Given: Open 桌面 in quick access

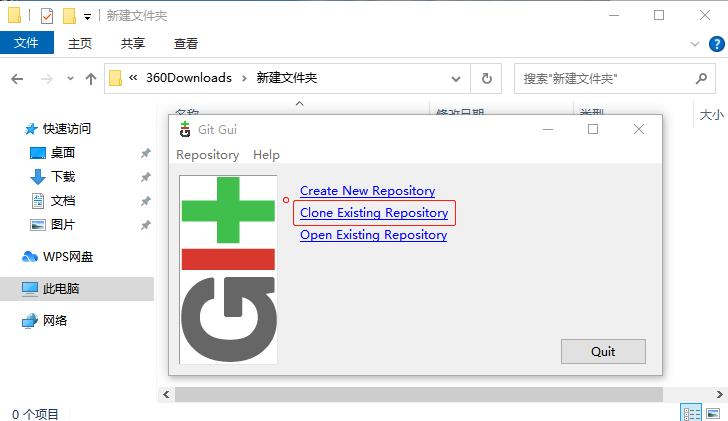Looking at the screenshot, I should pos(63,153).
